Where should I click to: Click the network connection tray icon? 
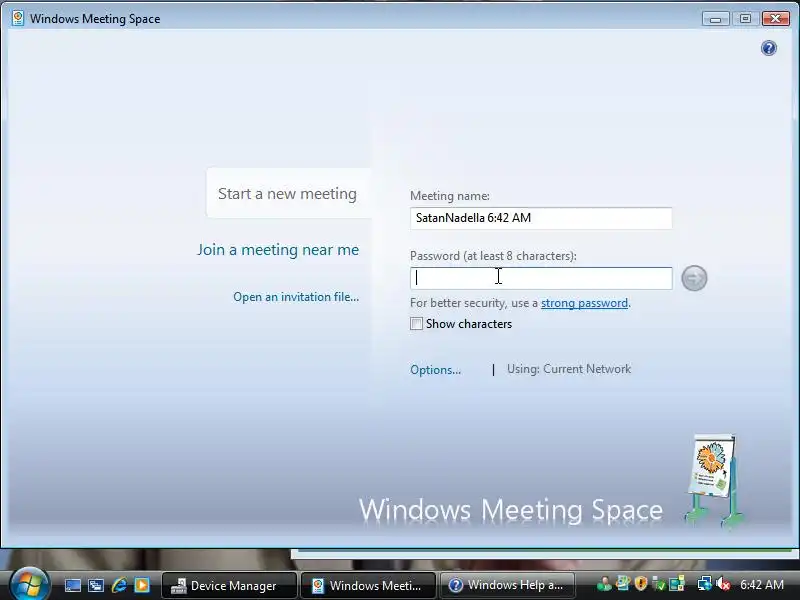tap(705, 583)
